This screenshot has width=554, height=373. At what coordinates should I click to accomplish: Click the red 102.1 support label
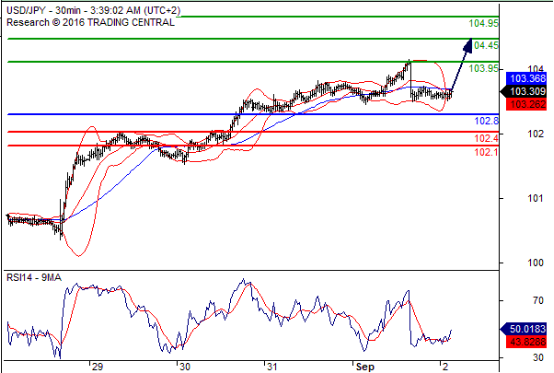487,152
